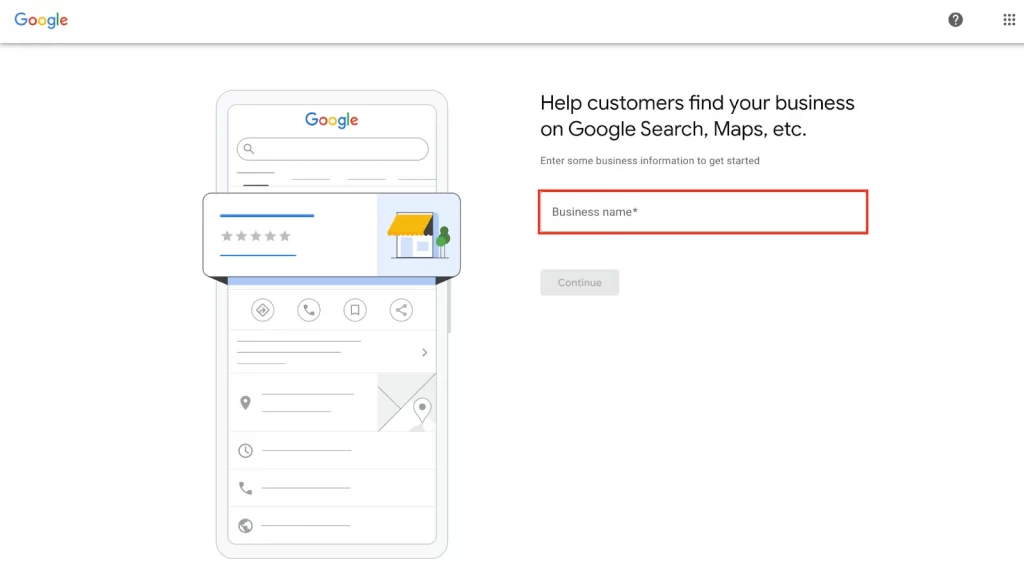
Task: Click the Continue button
Action: (x=579, y=282)
